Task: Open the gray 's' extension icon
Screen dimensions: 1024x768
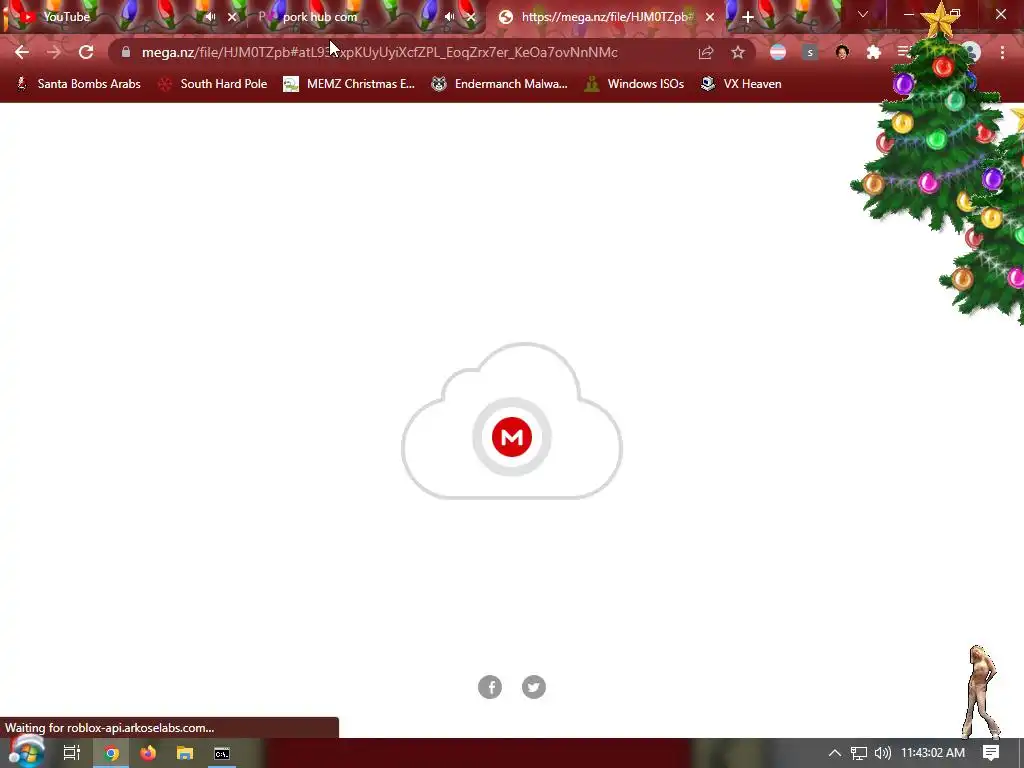Action: tap(810, 52)
